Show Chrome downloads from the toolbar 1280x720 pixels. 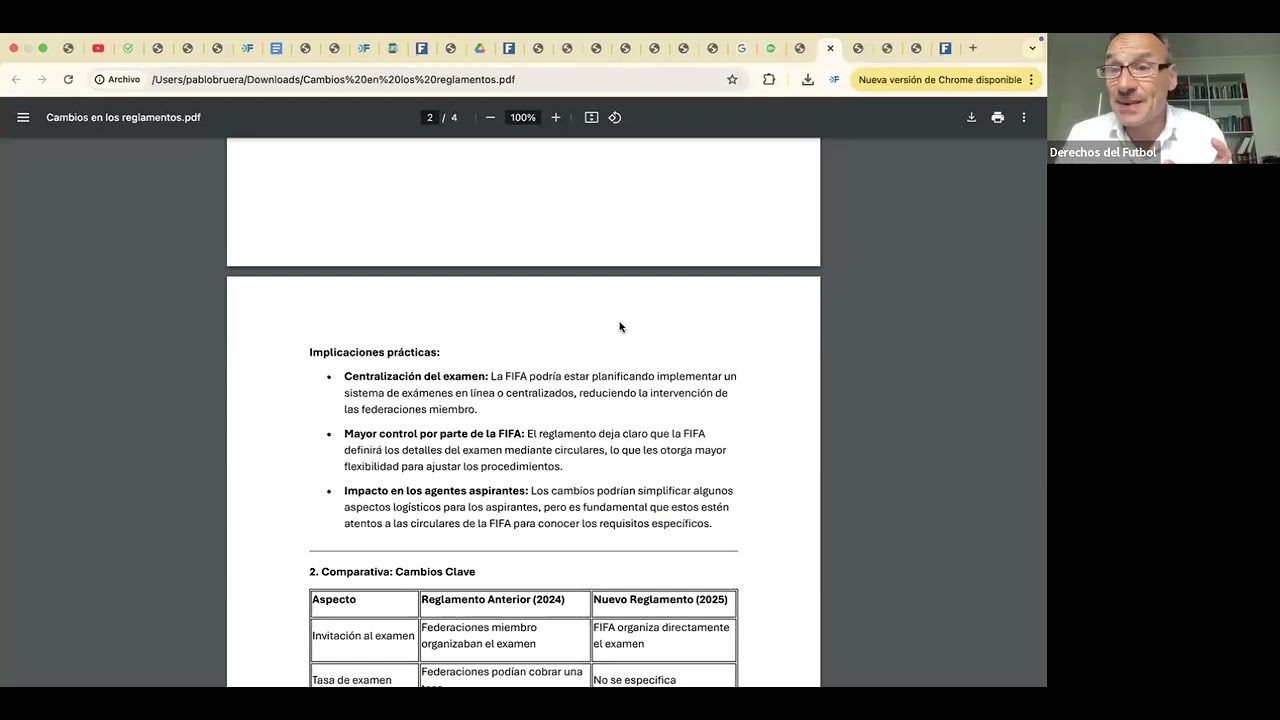point(808,79)
